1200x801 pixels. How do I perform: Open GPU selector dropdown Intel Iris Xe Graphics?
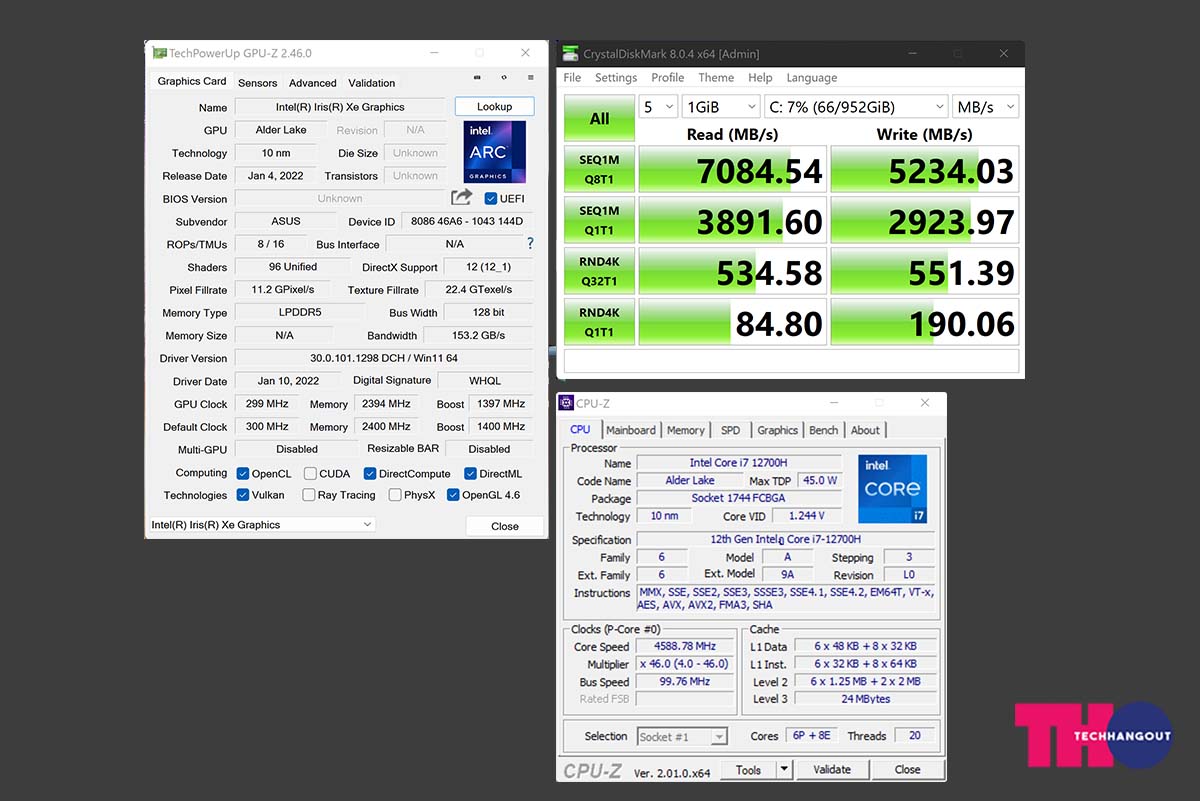pyautogui.click(x=262, y=524)
